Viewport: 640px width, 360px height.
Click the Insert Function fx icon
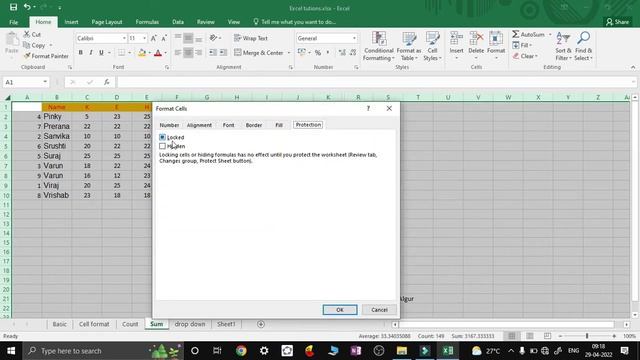point(107,82)
